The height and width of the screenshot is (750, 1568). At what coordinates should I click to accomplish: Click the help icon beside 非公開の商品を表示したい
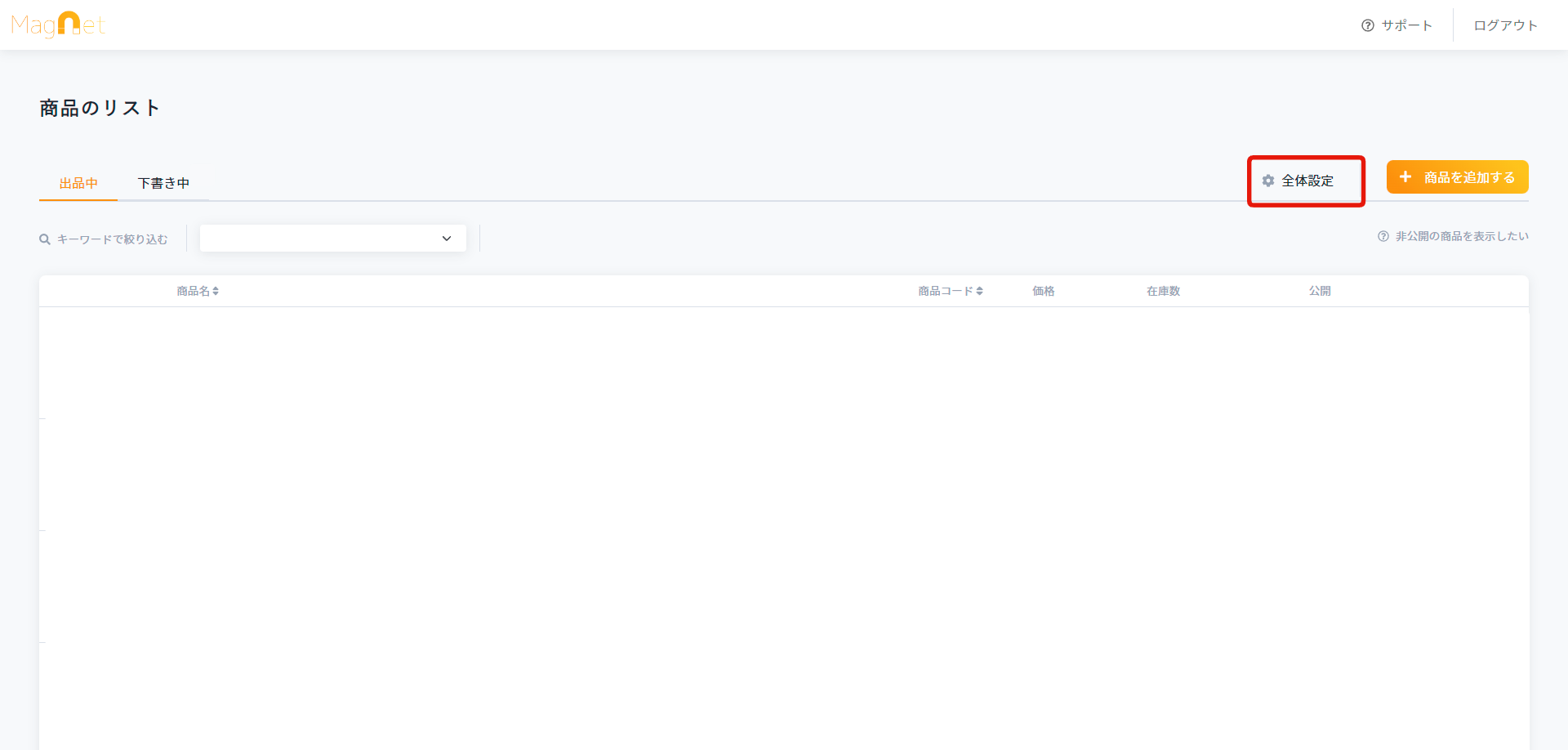(1383, 236)
